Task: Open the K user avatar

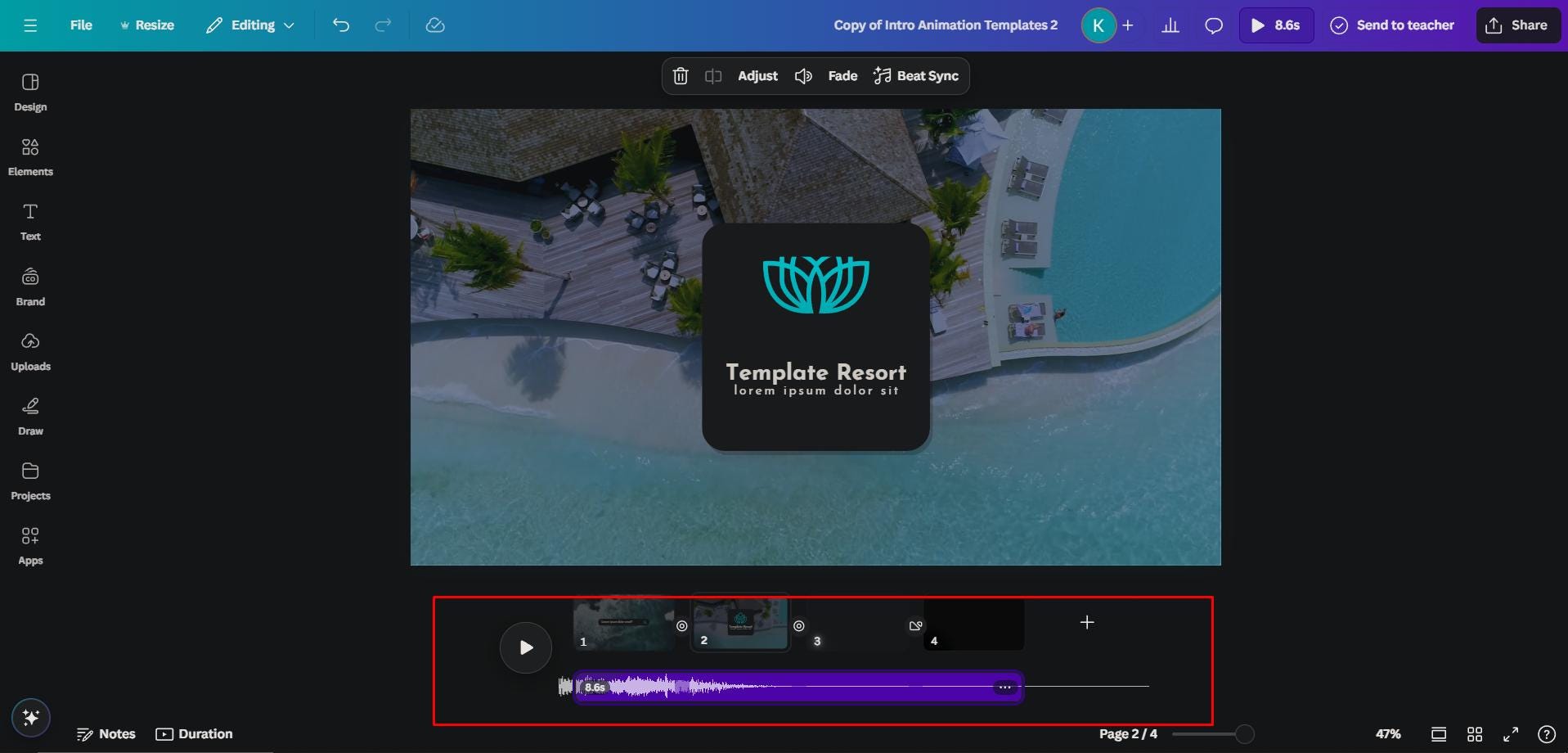Action: (x=1098, y=25)
